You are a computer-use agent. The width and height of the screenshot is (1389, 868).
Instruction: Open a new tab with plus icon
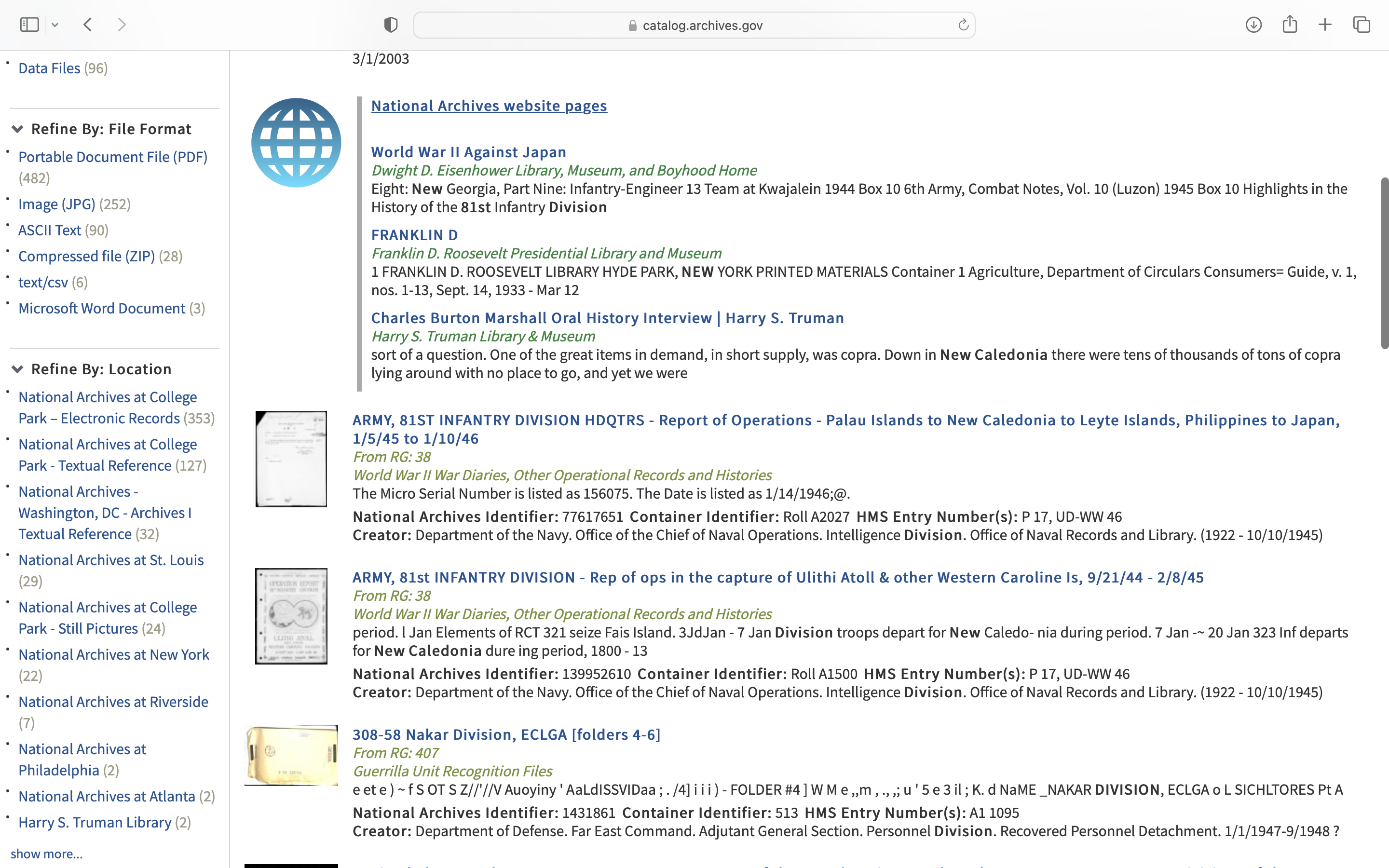pyautogui.click(x=1325, y=25)
